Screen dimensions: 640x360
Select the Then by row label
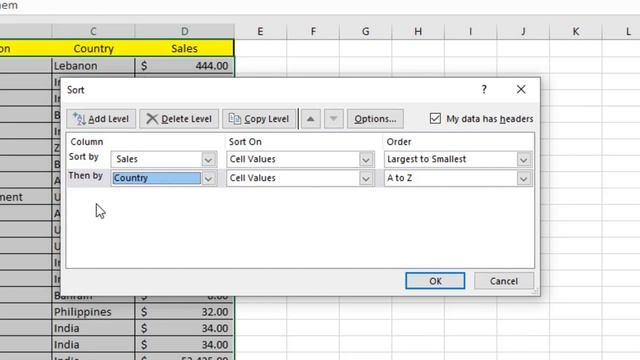click(86, 176)
